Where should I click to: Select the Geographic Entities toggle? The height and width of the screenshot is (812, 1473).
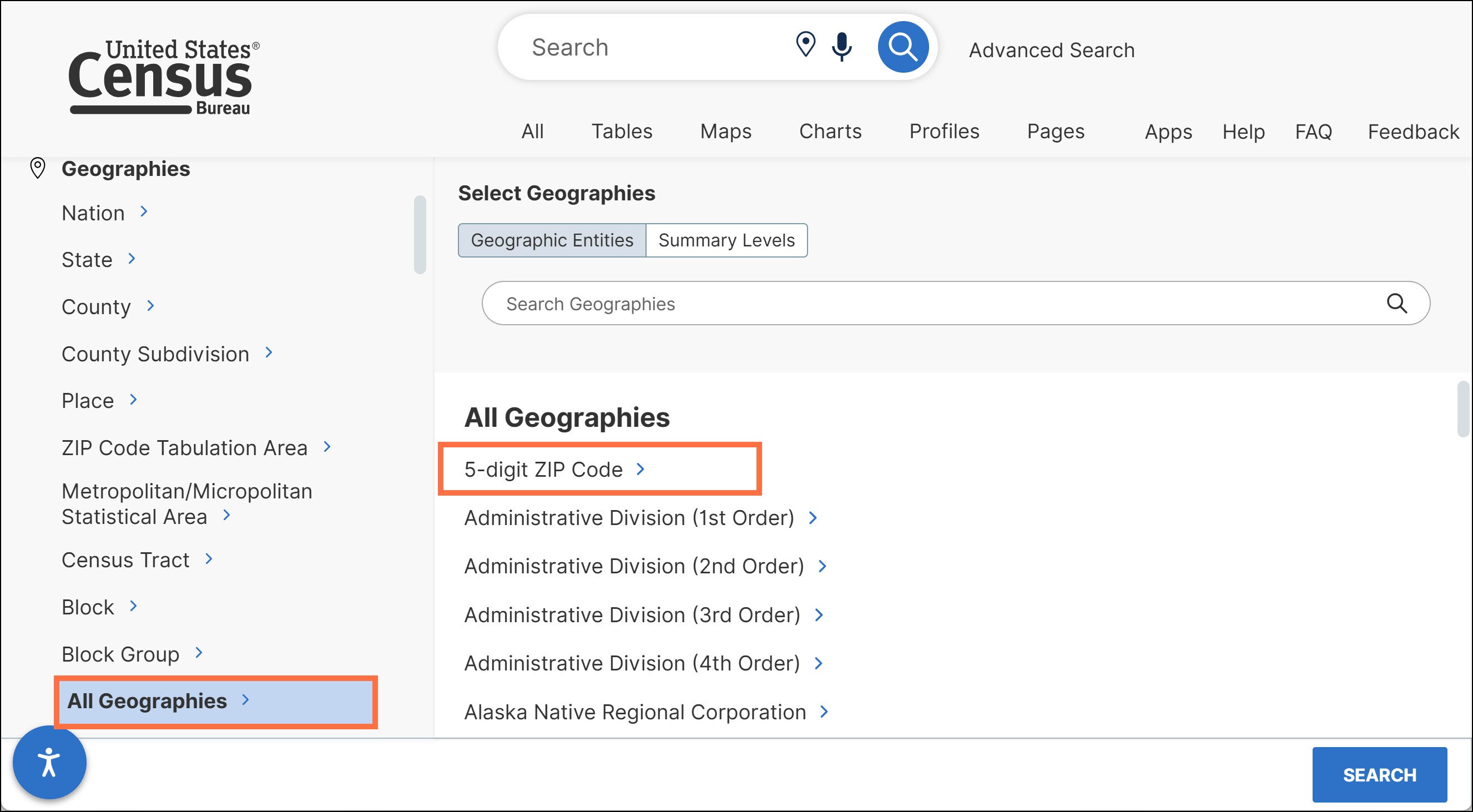(x=552, y=240)
